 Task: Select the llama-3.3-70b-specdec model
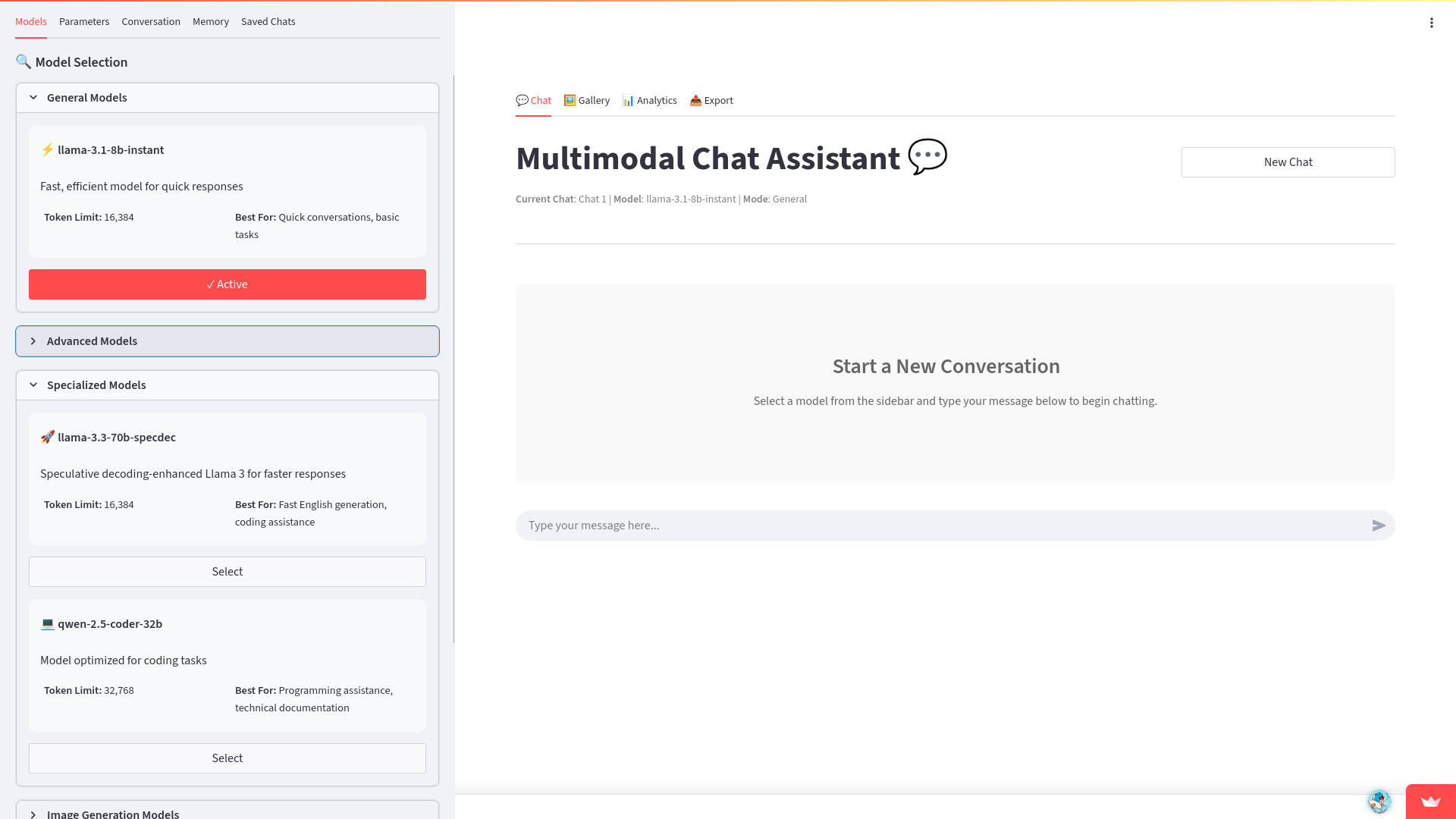pyautogui.click(x=227, y=572)
